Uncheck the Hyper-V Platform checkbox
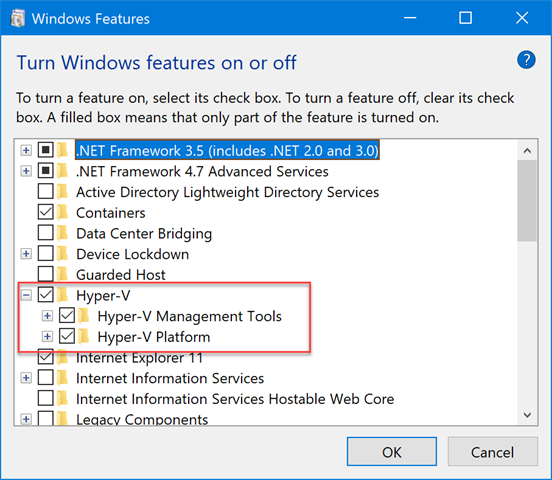This screenshot has height=480, width=552. [x=67, y=336]
